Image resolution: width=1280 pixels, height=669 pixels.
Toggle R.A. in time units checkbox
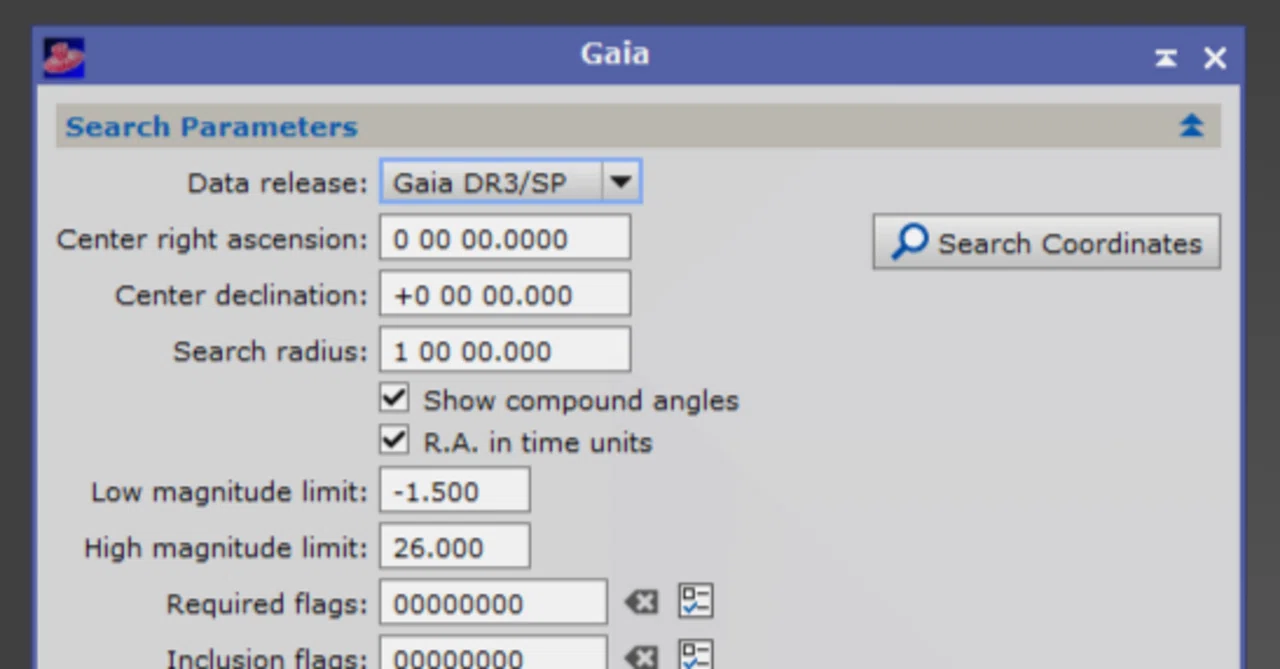pyautogui.click(x=394, y=440)
